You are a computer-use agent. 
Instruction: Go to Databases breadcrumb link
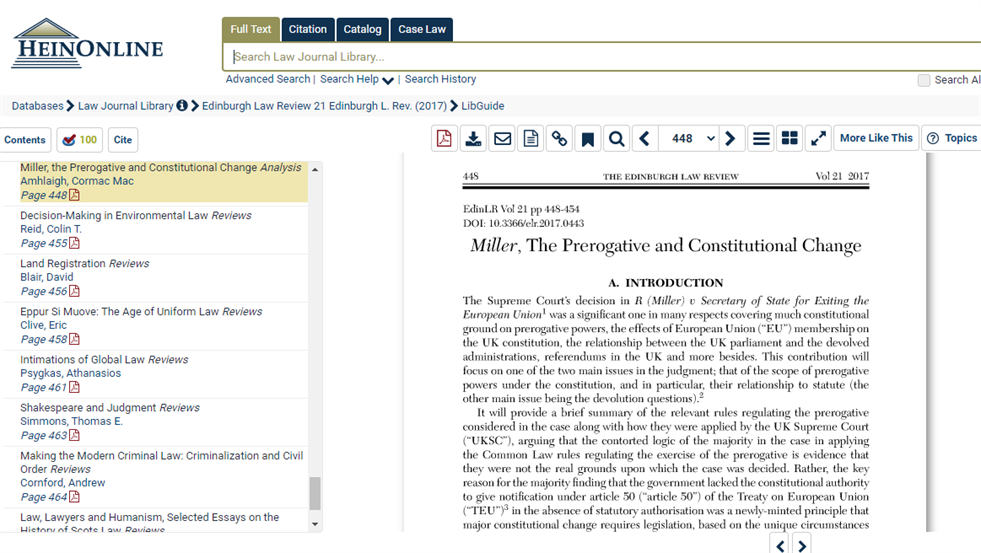coord(38,106)
